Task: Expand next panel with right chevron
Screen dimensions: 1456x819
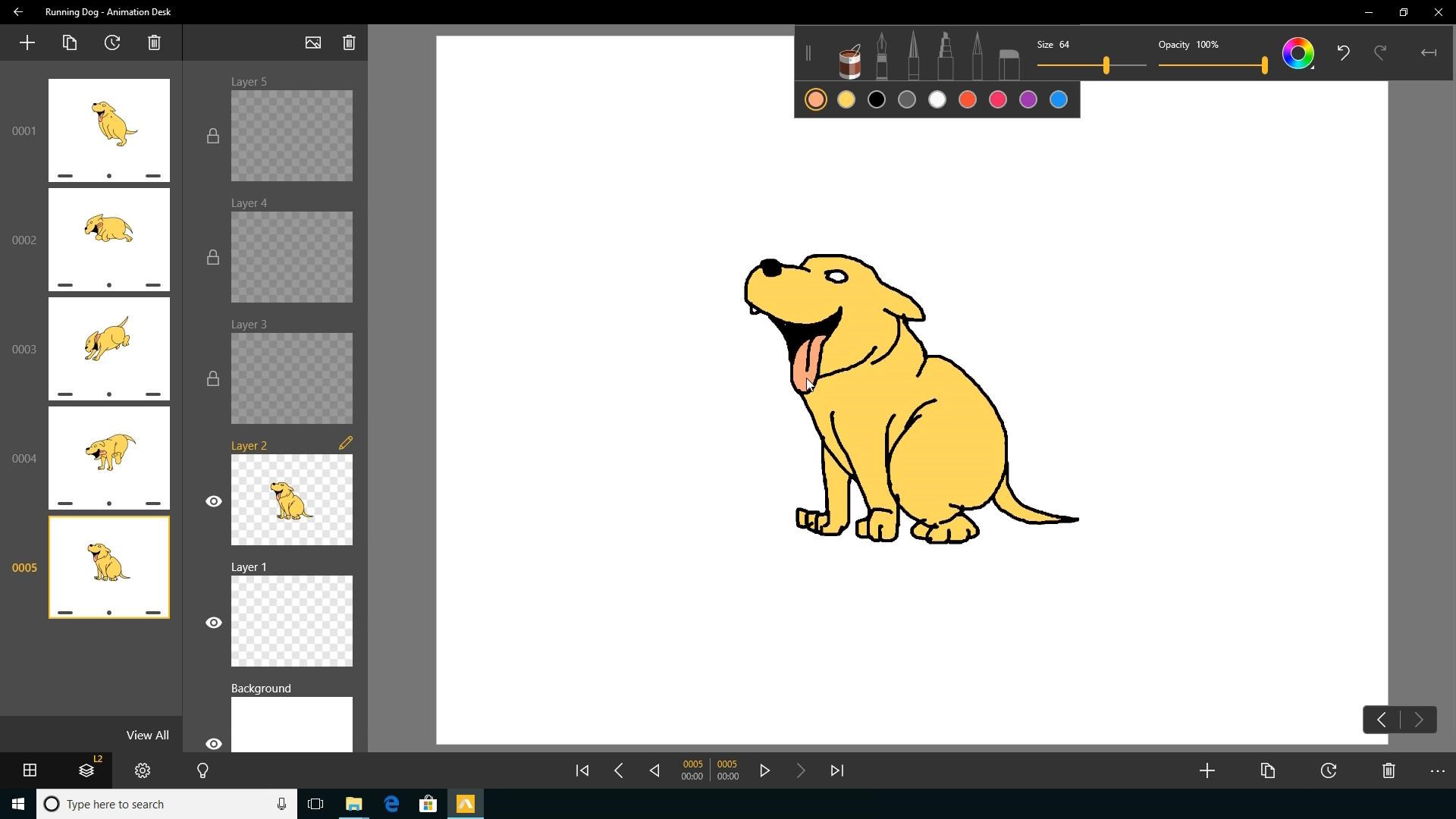Action: click(x=1418, y=720)
